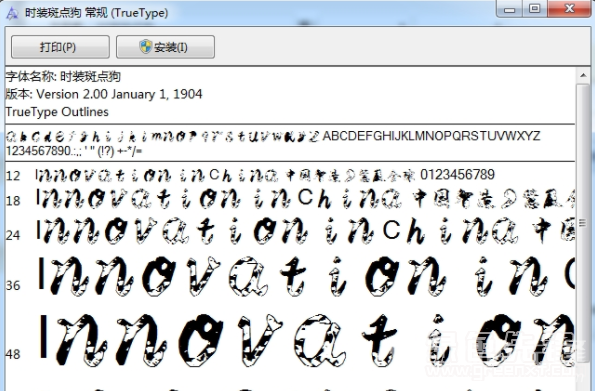Click the font viewer icon in title bar
Viewport: 595px width, 391px height.
tap(12, 13)
